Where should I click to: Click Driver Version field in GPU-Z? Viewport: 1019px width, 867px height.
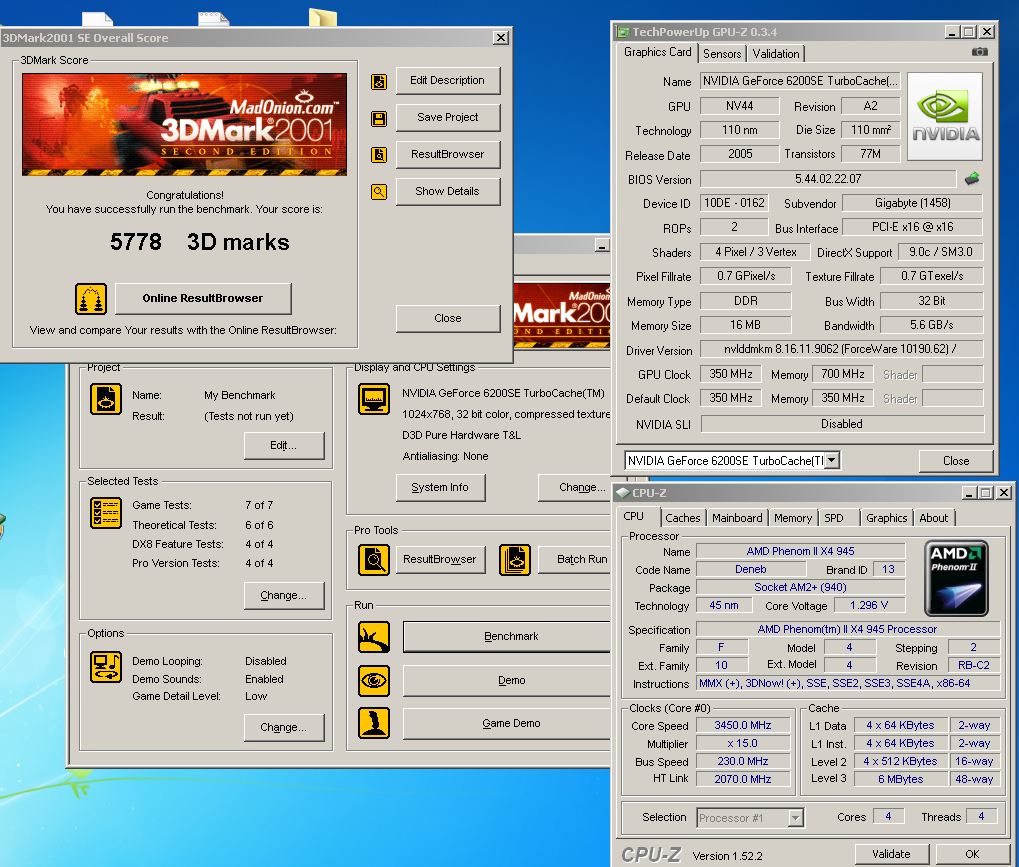[x=841, y=350]
